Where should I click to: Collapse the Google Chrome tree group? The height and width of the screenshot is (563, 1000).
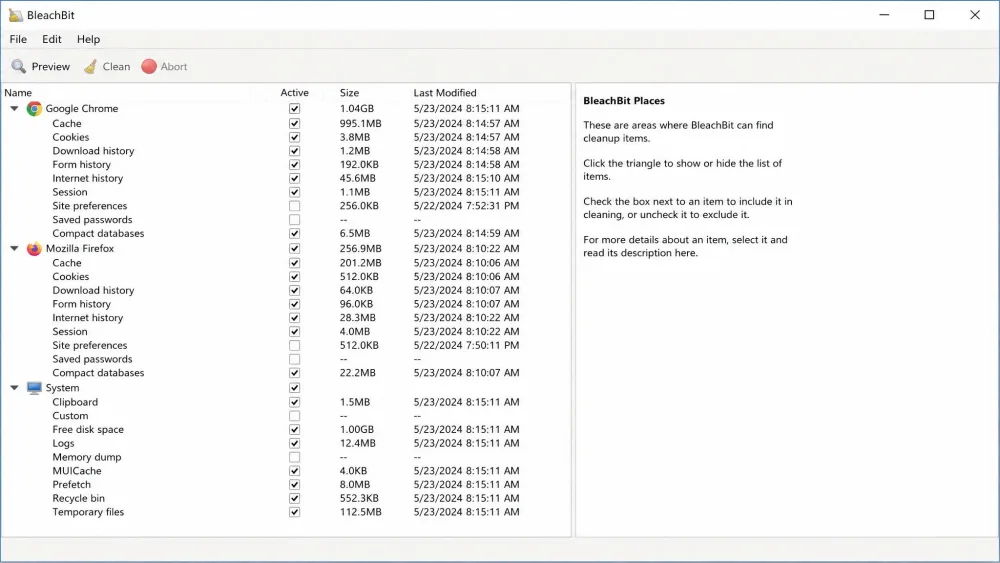click(x=14, y=108)
